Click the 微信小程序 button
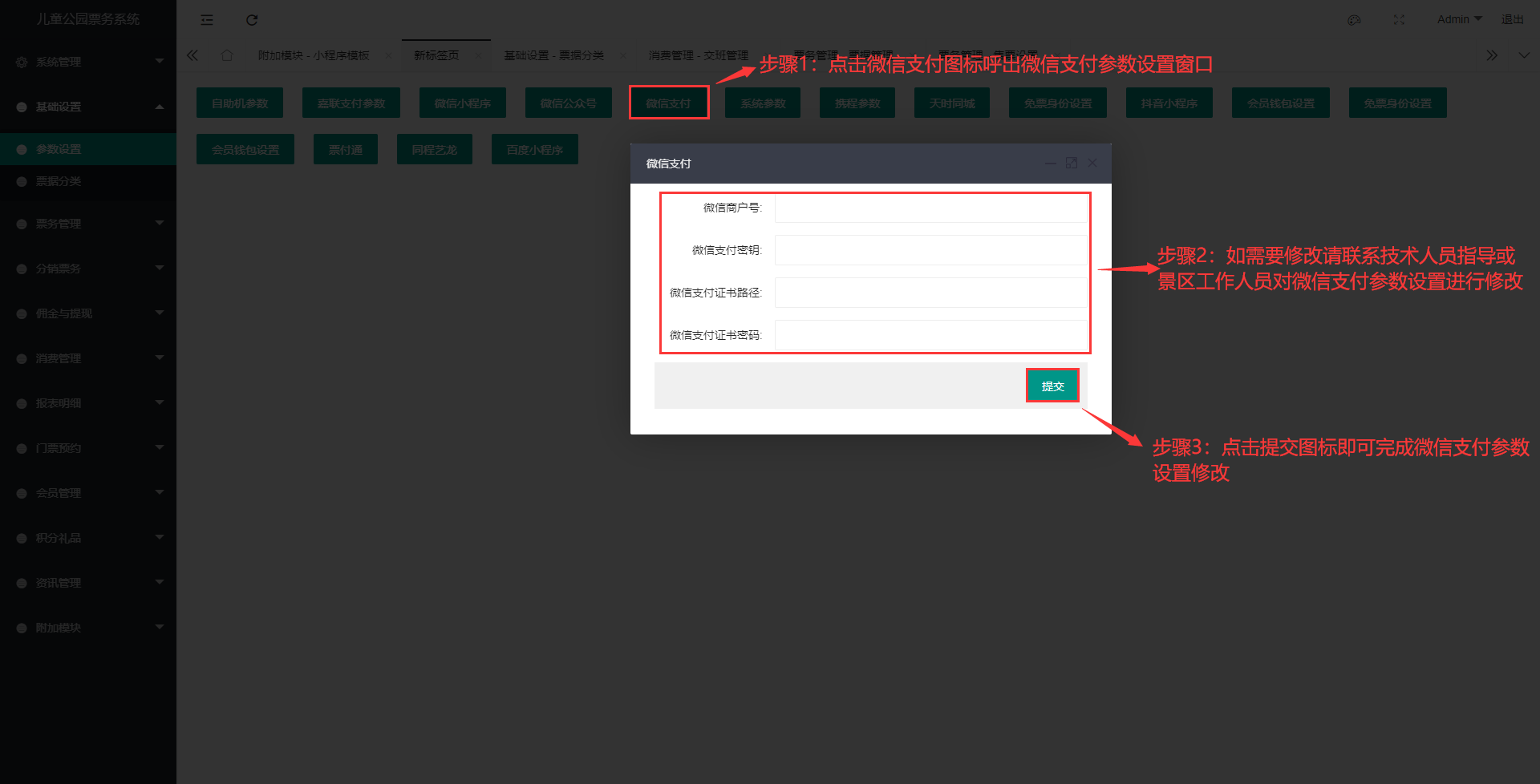1540x784 pixels. pos(463,103)
